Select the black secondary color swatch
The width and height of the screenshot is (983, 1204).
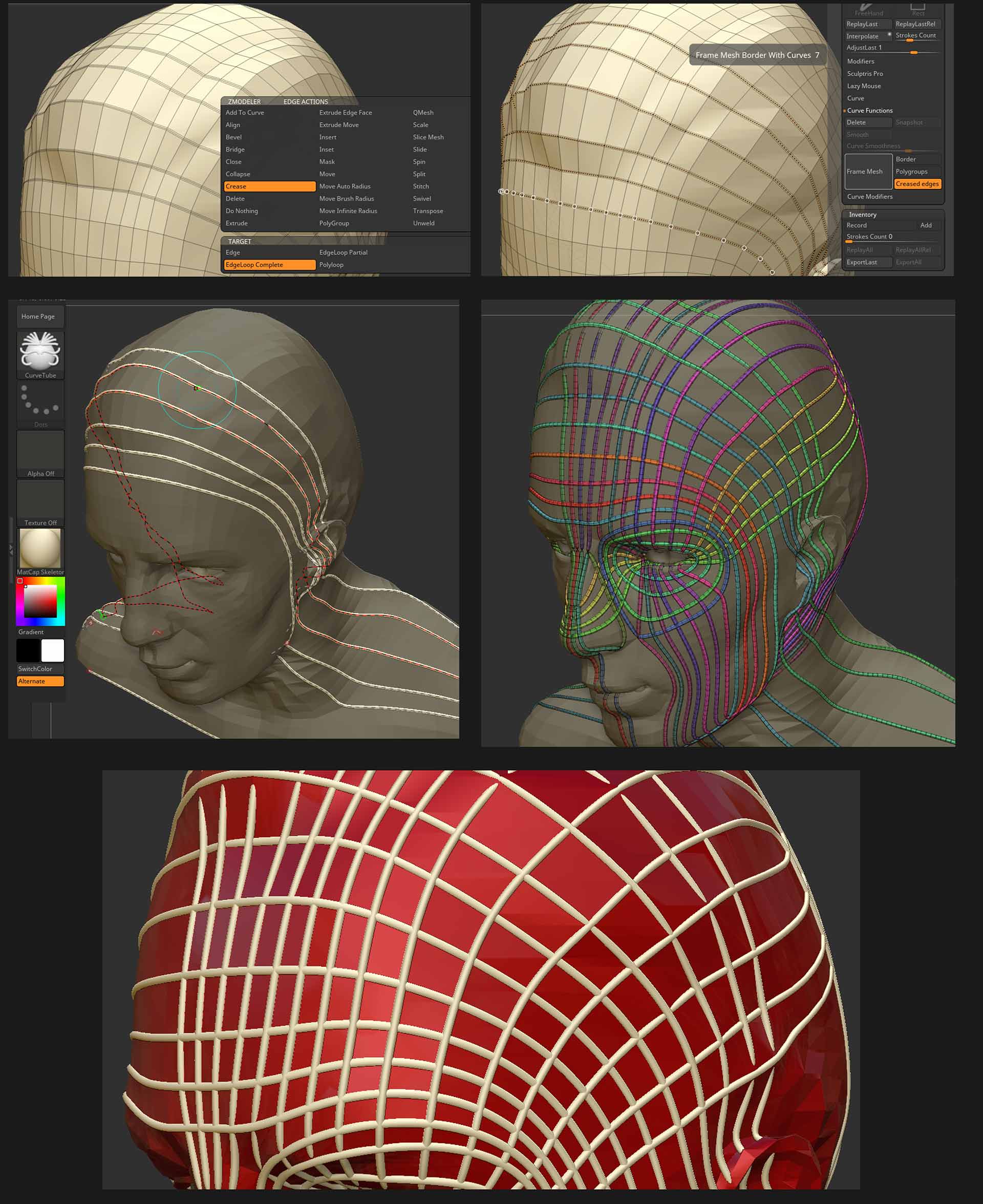pyautogui.click(x=28, y=650)
